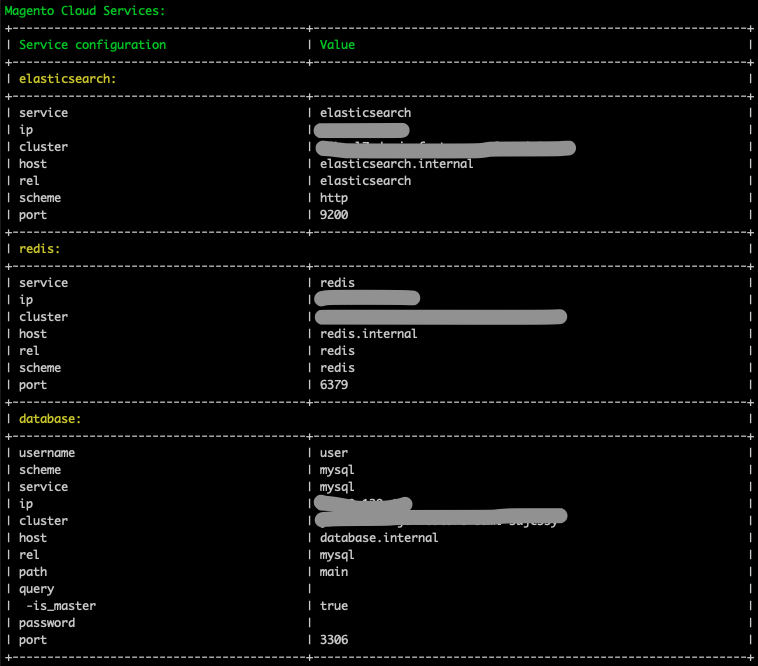Screen dimensions: 758x666
Task: Click the 'true' value
Action: click(x=334, y=606)
